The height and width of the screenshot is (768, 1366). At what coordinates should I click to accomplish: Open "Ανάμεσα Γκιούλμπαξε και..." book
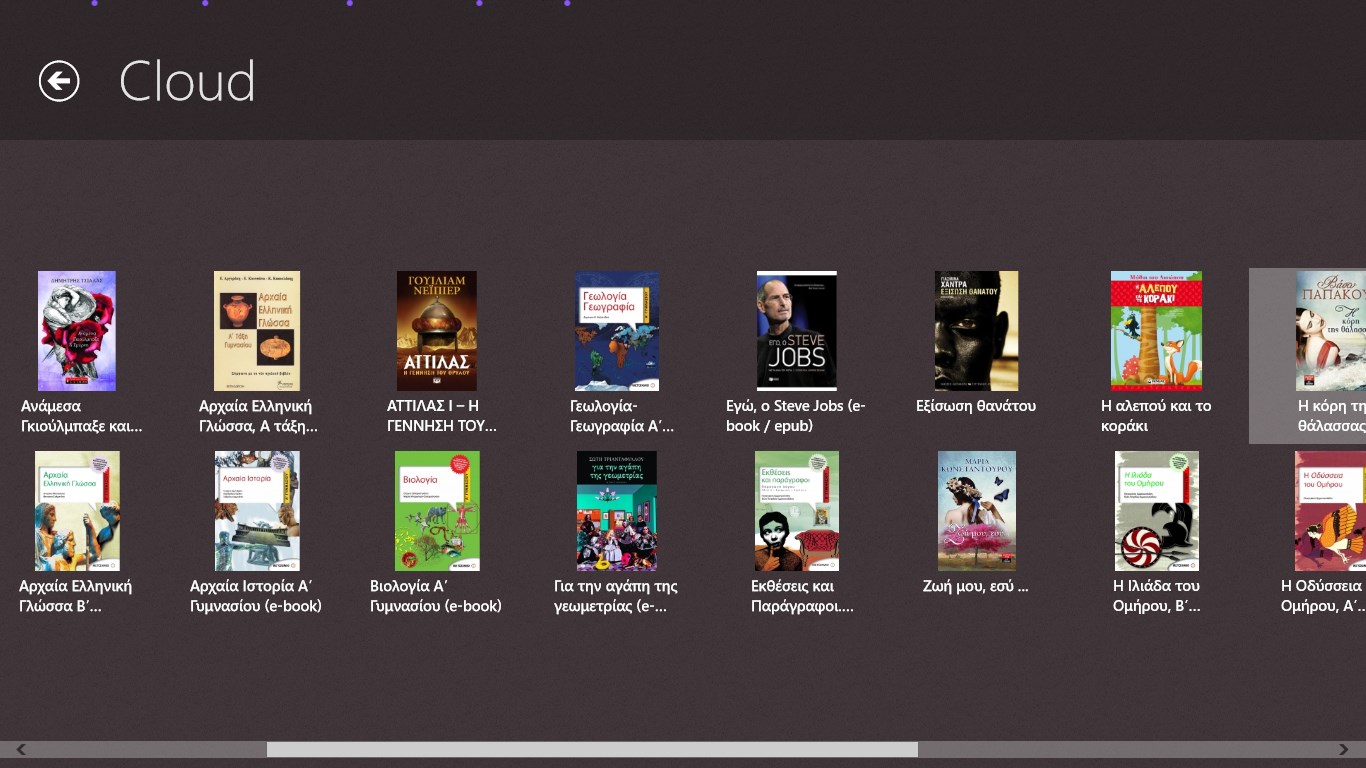coord(77,331)
